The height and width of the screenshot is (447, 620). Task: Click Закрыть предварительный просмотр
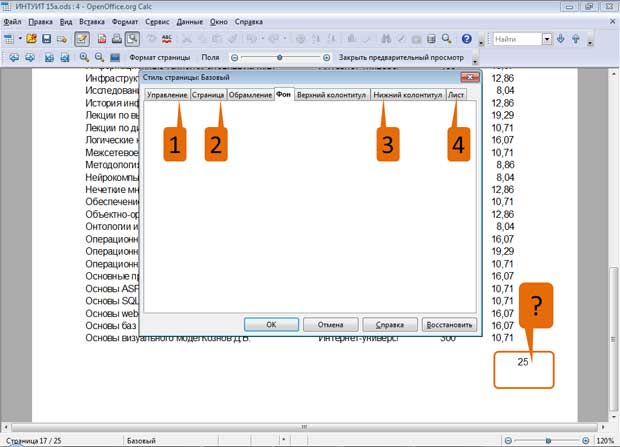pyautogui.click(x=401, y=57)
